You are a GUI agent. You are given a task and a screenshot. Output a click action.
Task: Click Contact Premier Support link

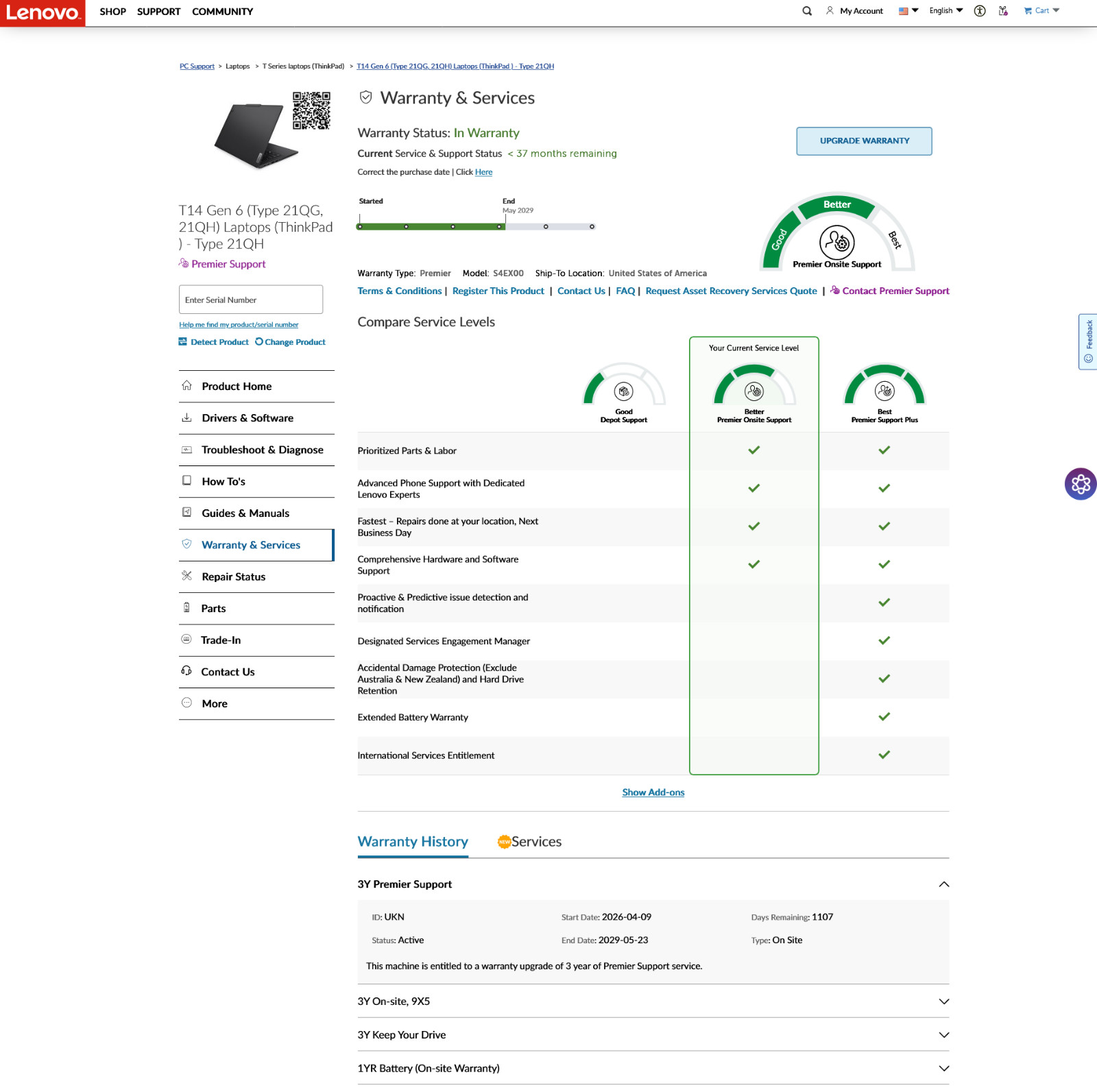tap(890, 291)
